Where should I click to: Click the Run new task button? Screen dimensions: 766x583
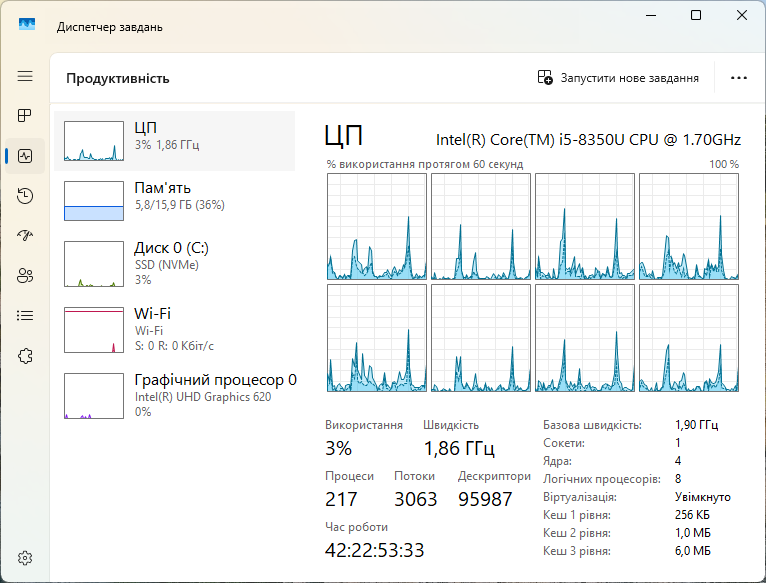pos(618,78)
